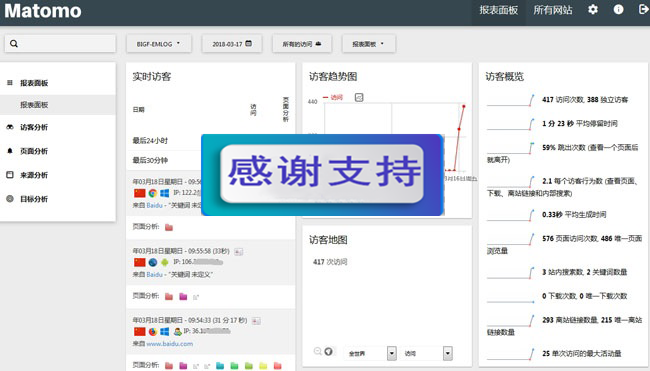Click the Baidu link in the 09:55:58 visit
Viewport: 650px width, 371px height.
tap(154, 274)
